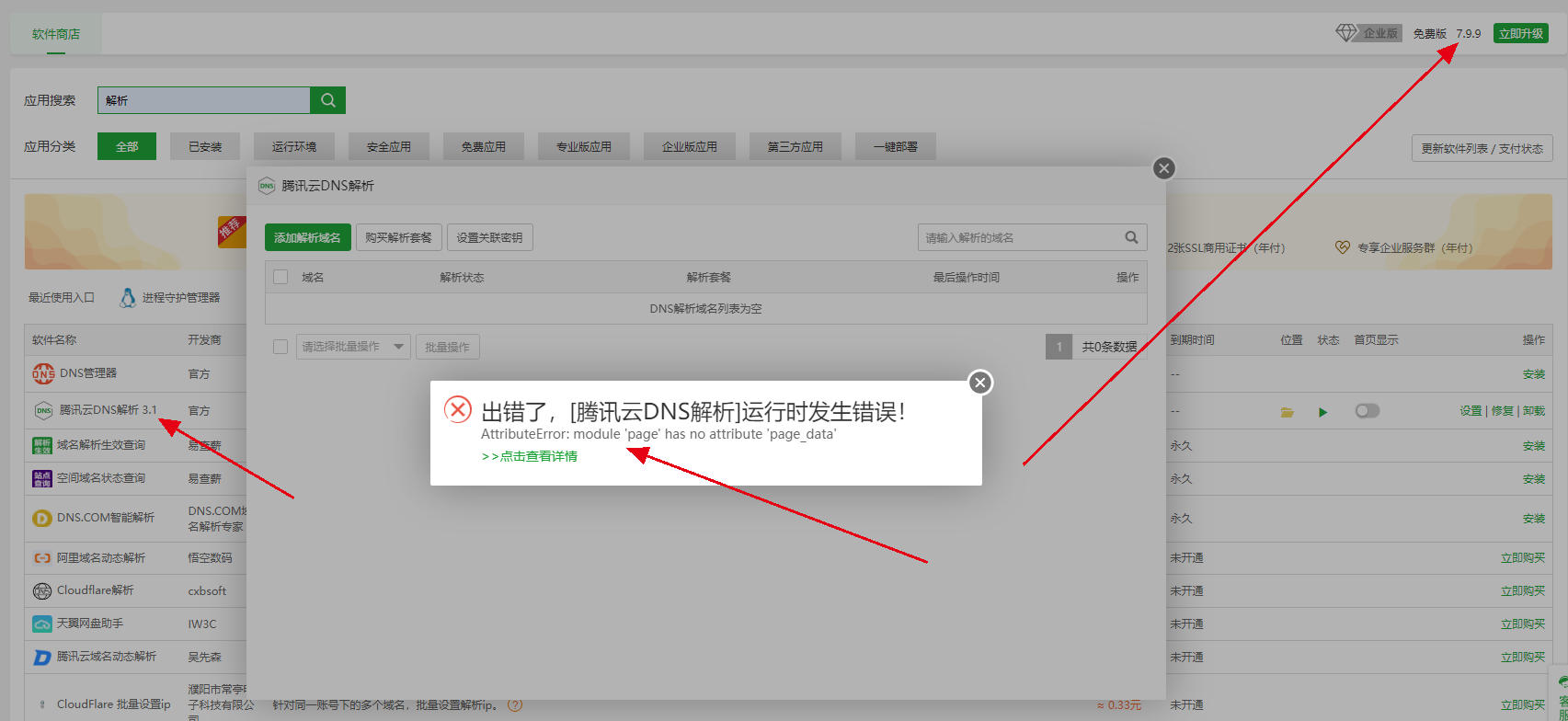Click 修复 link for 腾讯云DNS解析
1568x721 pixels.
click(x=1503, y=411)
